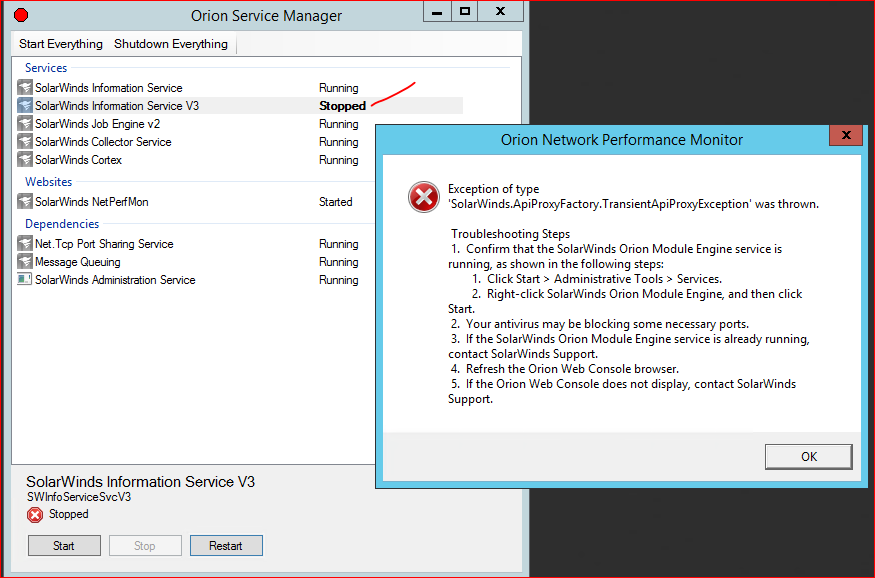The height and width of the screenshot is (578, 875).
Task: Click the SolarWinds Administration Service icon
Action: coord(25,279)
